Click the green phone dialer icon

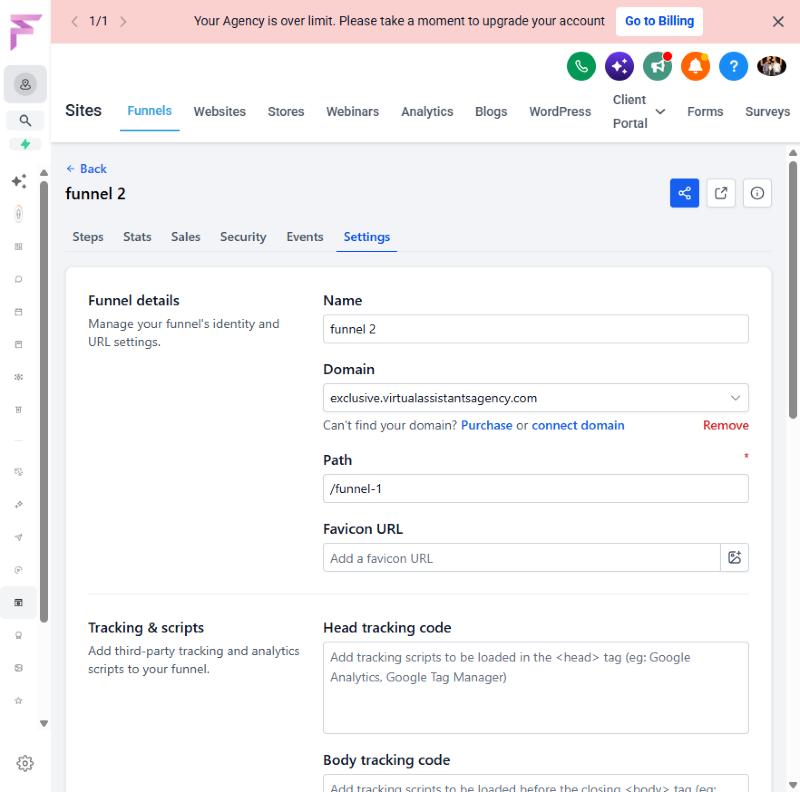click(x=581, y=66)
